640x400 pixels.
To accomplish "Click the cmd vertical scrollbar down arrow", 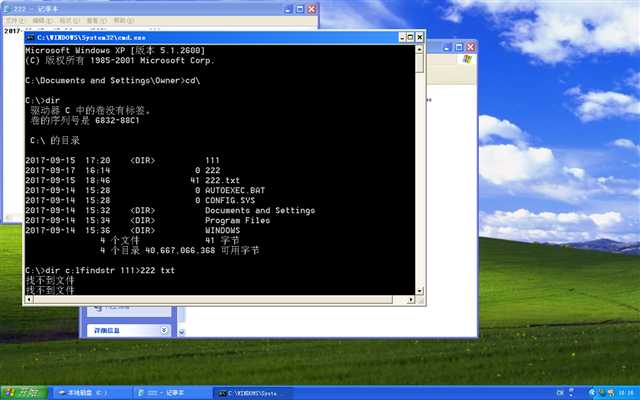I will coord(419,291).
